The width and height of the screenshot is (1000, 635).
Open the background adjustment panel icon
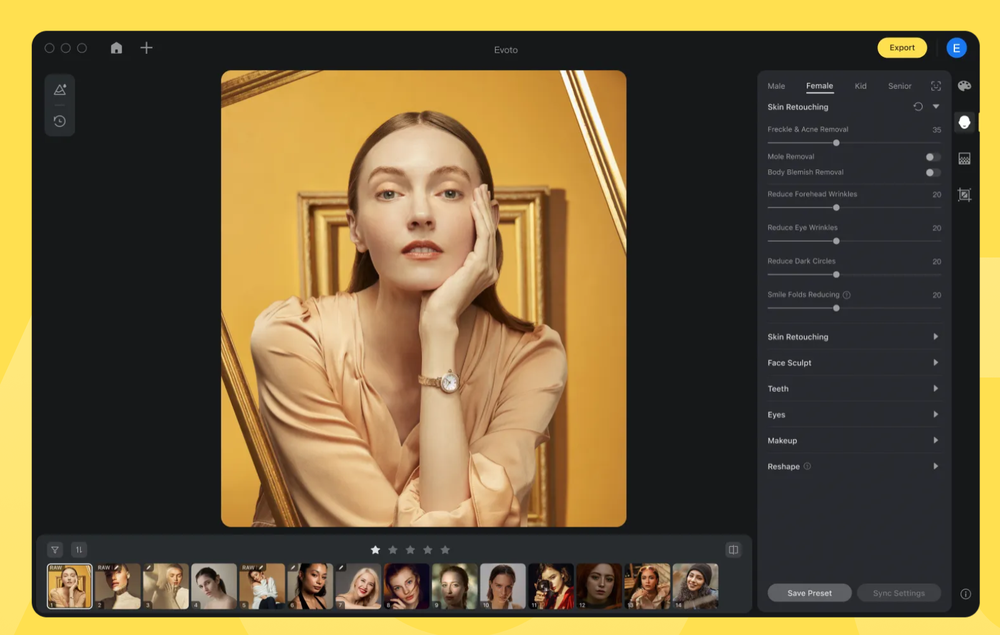964,158
